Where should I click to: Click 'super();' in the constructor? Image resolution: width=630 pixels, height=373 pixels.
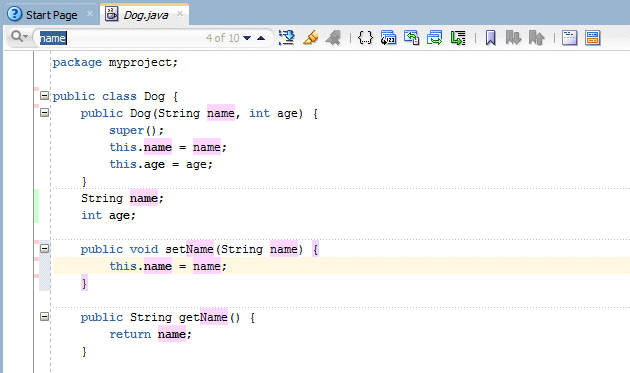[137, 131]
